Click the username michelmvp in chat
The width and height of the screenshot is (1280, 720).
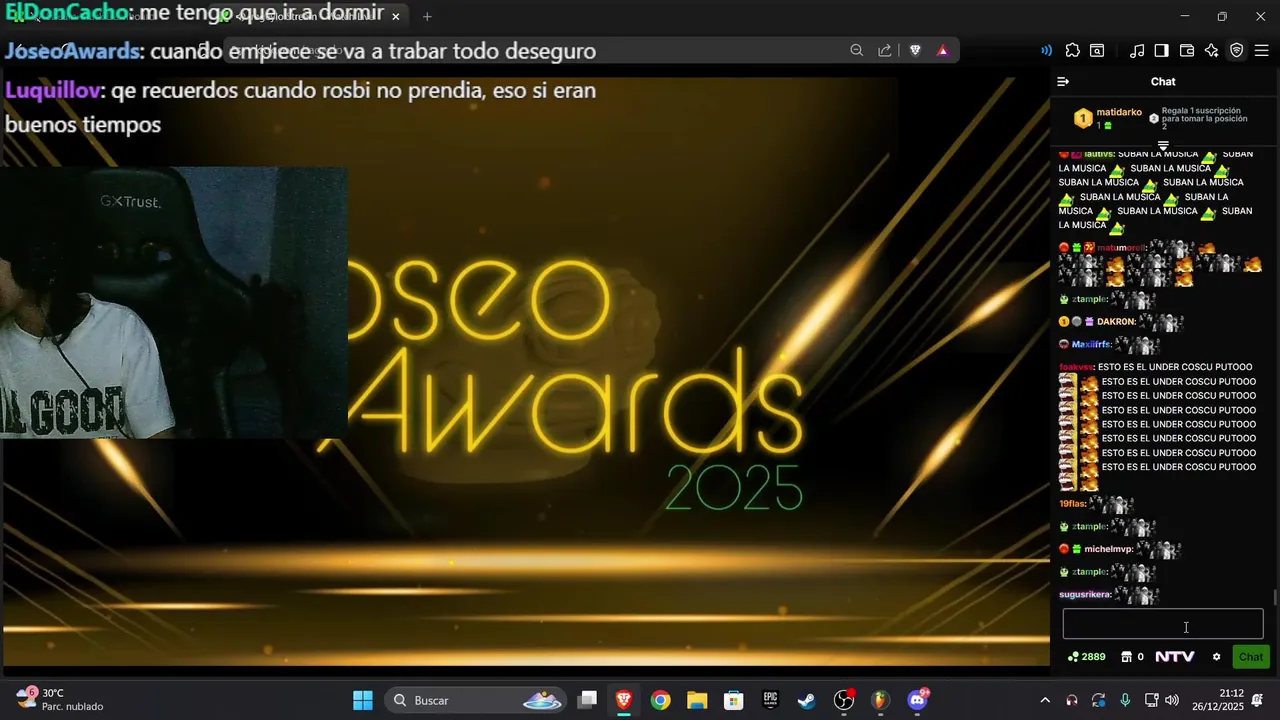(1109, 549)
